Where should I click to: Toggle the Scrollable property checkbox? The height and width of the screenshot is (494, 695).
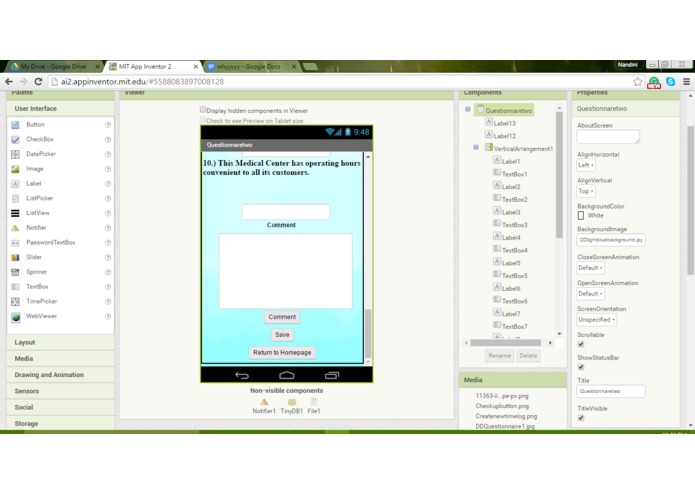581,344
